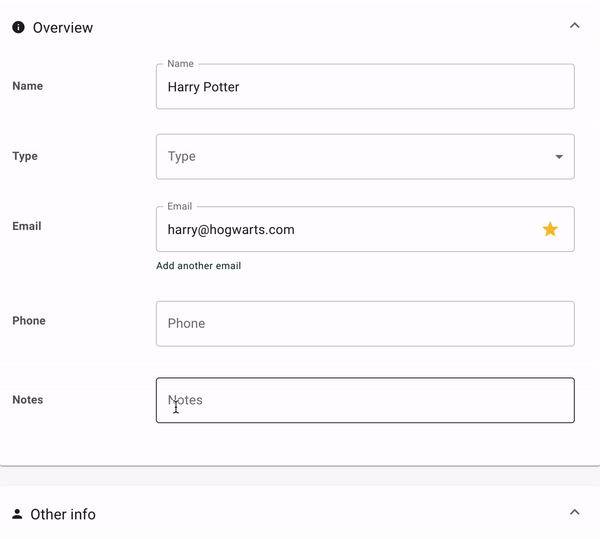This screenshot has height=539, width=600.
Task: Click the Overview section header title
Action: tap(63, 27)
